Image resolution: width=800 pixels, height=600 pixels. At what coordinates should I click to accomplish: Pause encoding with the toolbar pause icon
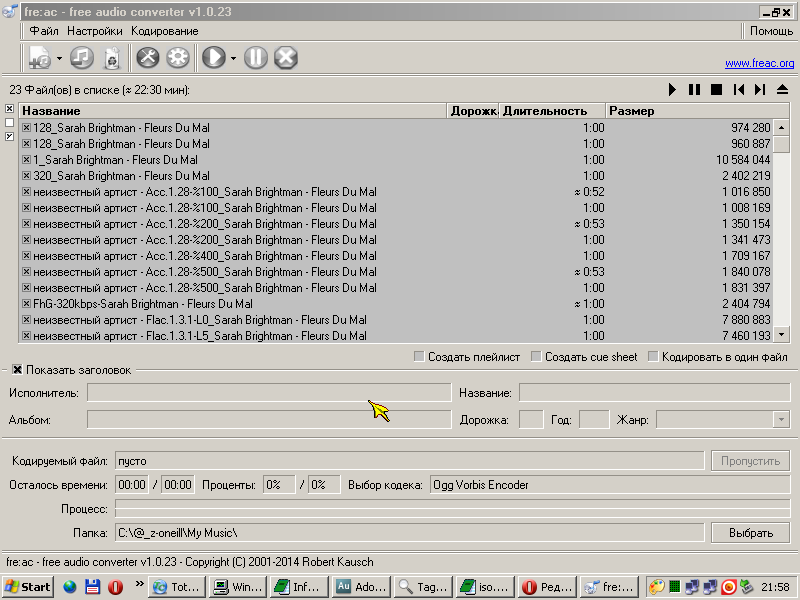click(256, 58)
